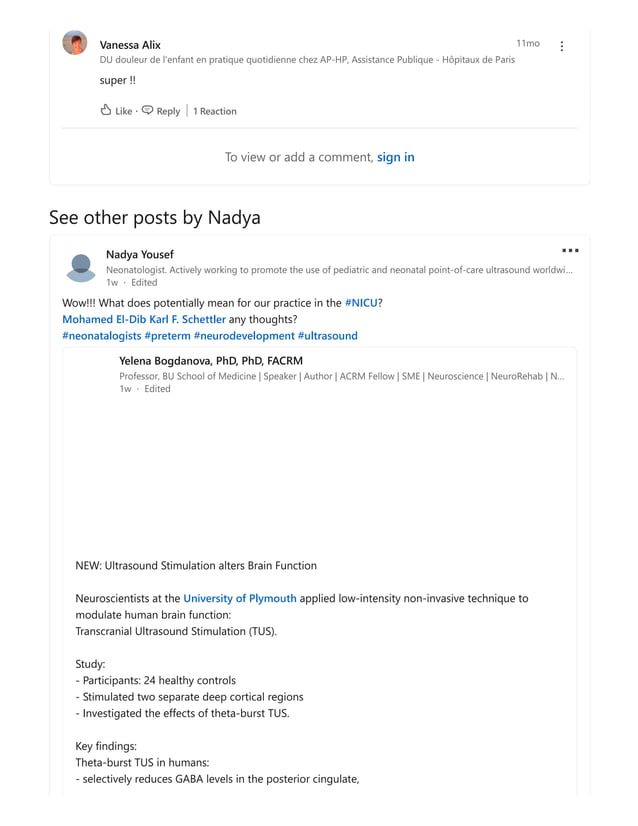Open three-dot menu on Nadya's post
This screenshot has height=826, width=638.
[570, 250]
